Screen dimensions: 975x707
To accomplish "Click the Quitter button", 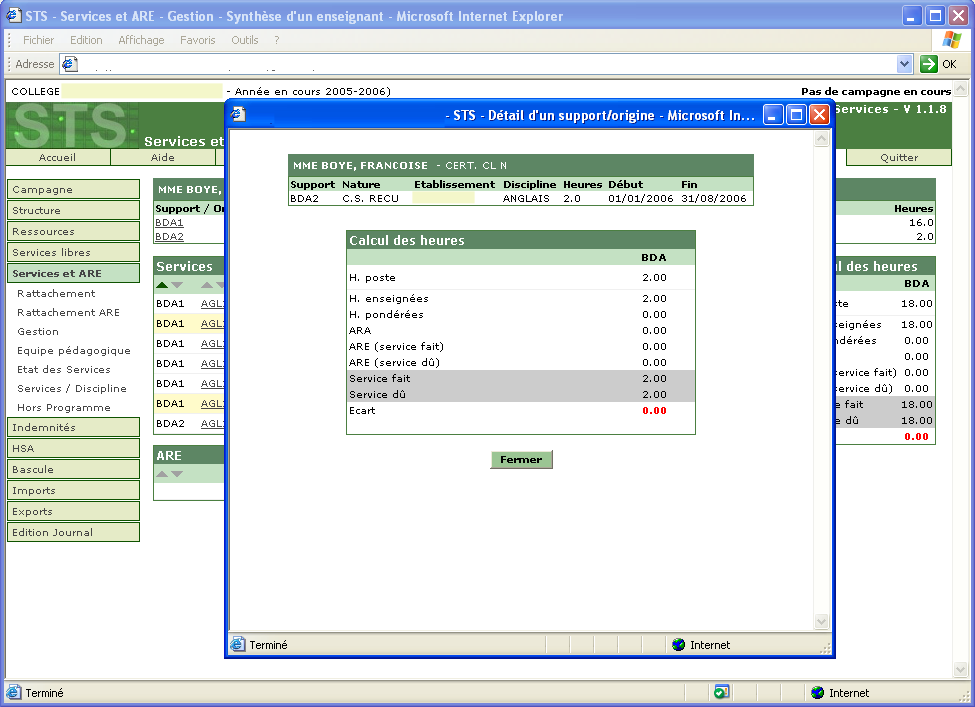I will tap(899, 157).
